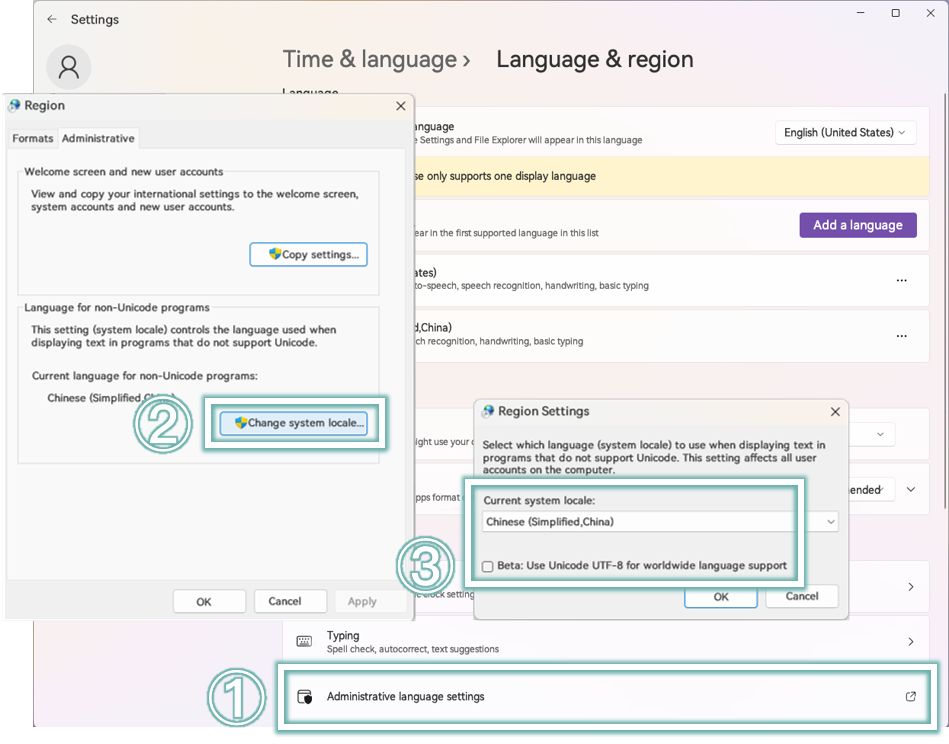Open Typing settings keyboard icon
The image size is (949, 744).
304,642
